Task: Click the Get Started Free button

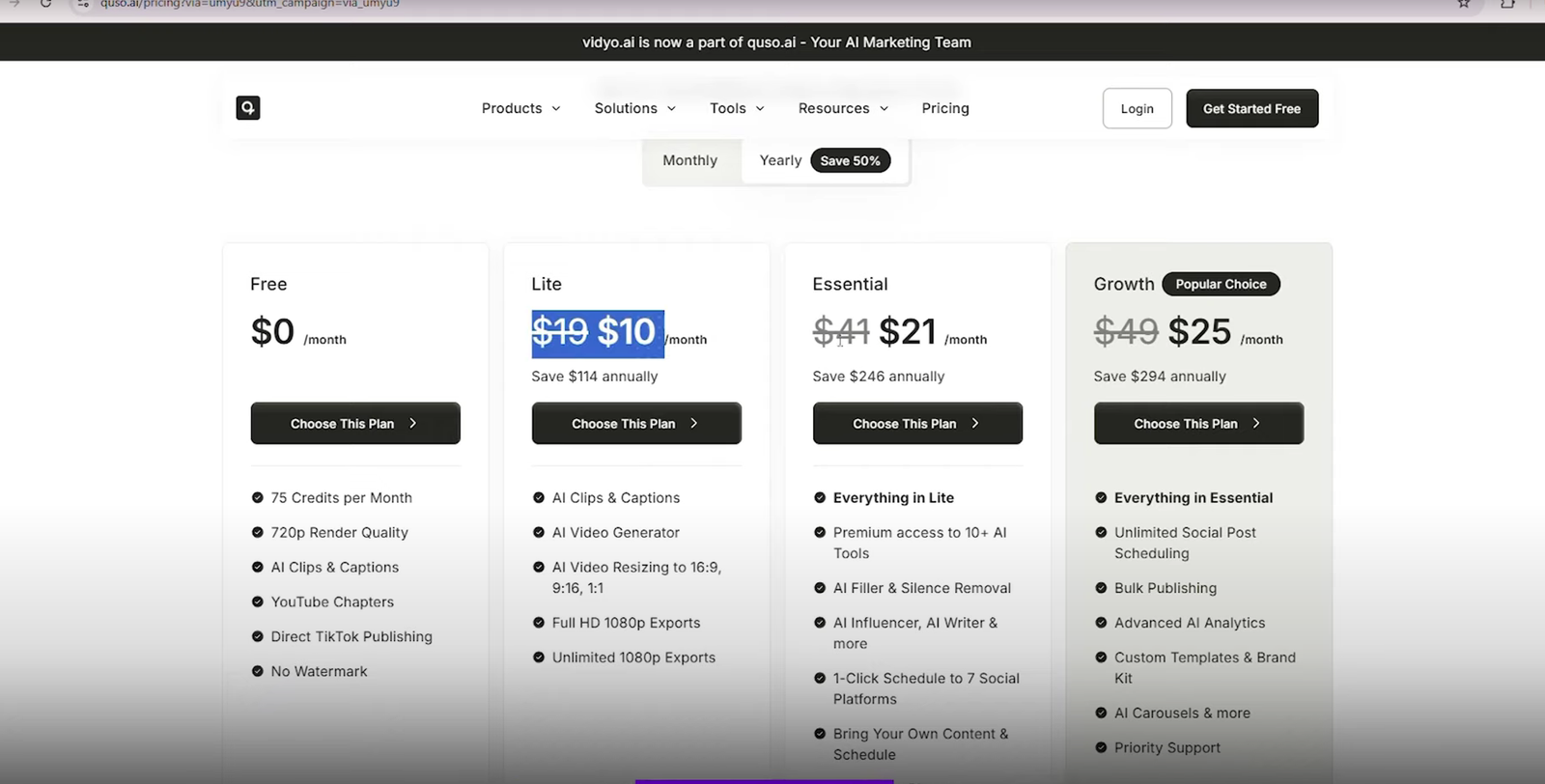Action: [1251, 108]
